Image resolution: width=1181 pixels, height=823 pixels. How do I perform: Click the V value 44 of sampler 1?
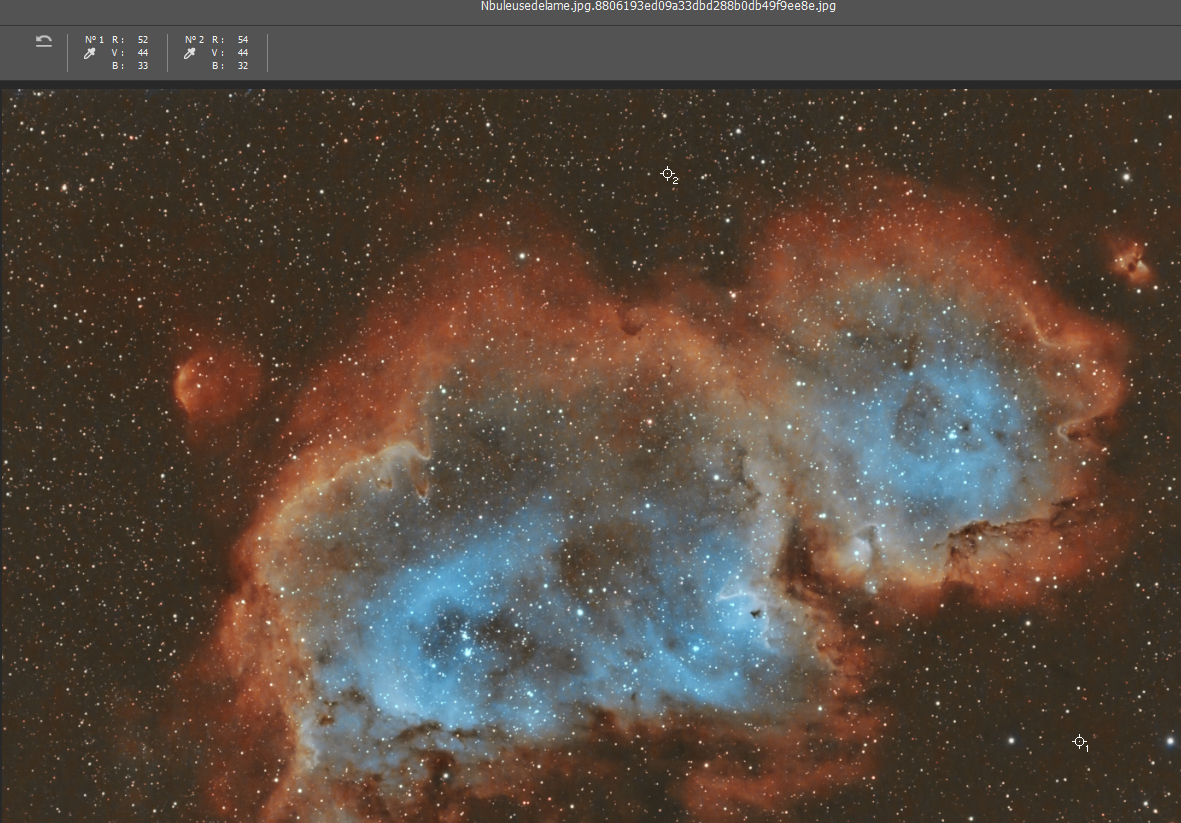pyautogui.click(x=143, y=53)
